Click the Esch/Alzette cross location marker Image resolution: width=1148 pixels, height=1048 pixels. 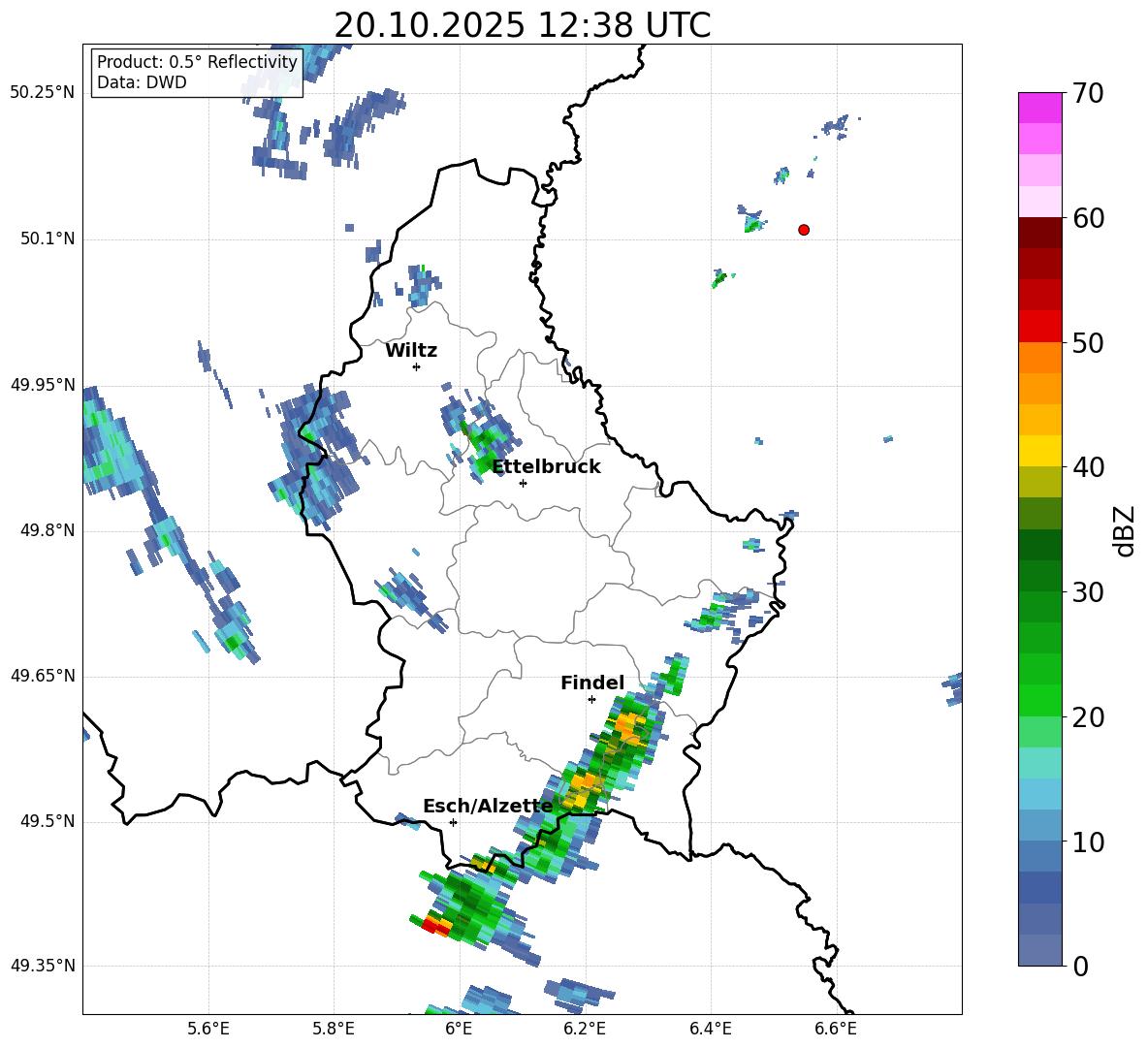coord(453,822)
